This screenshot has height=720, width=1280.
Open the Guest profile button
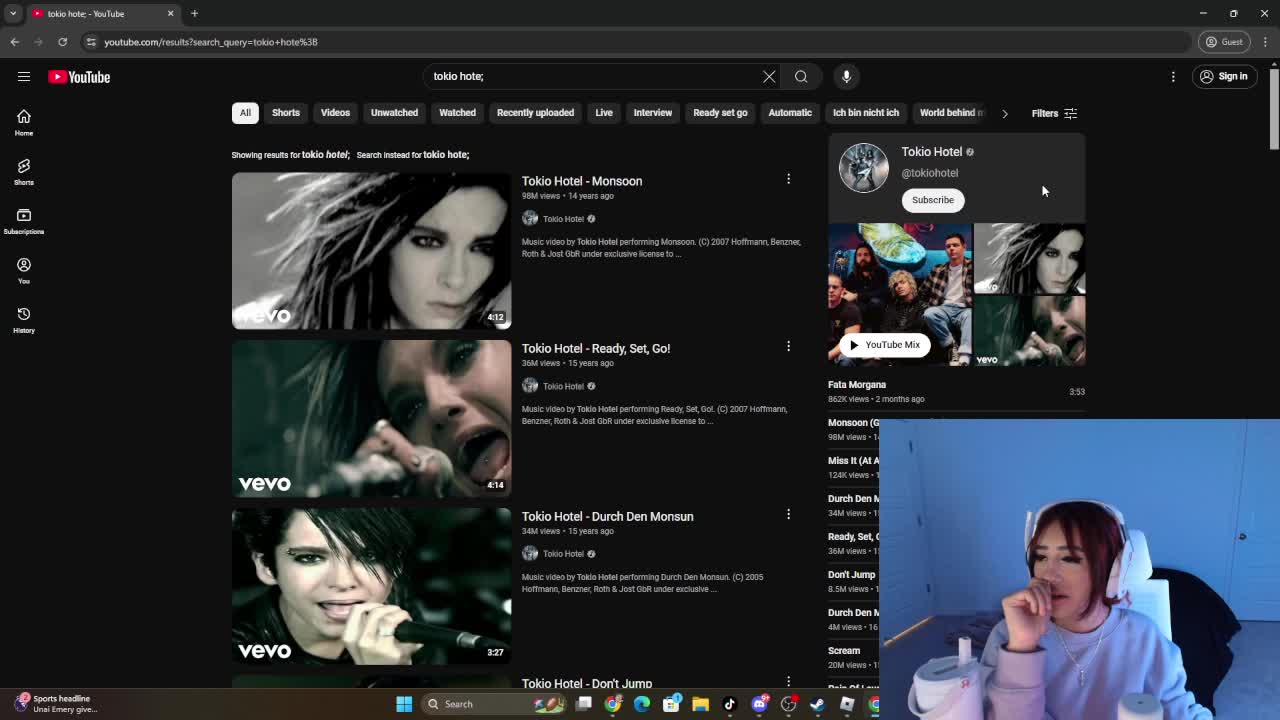pos(1224,42)
